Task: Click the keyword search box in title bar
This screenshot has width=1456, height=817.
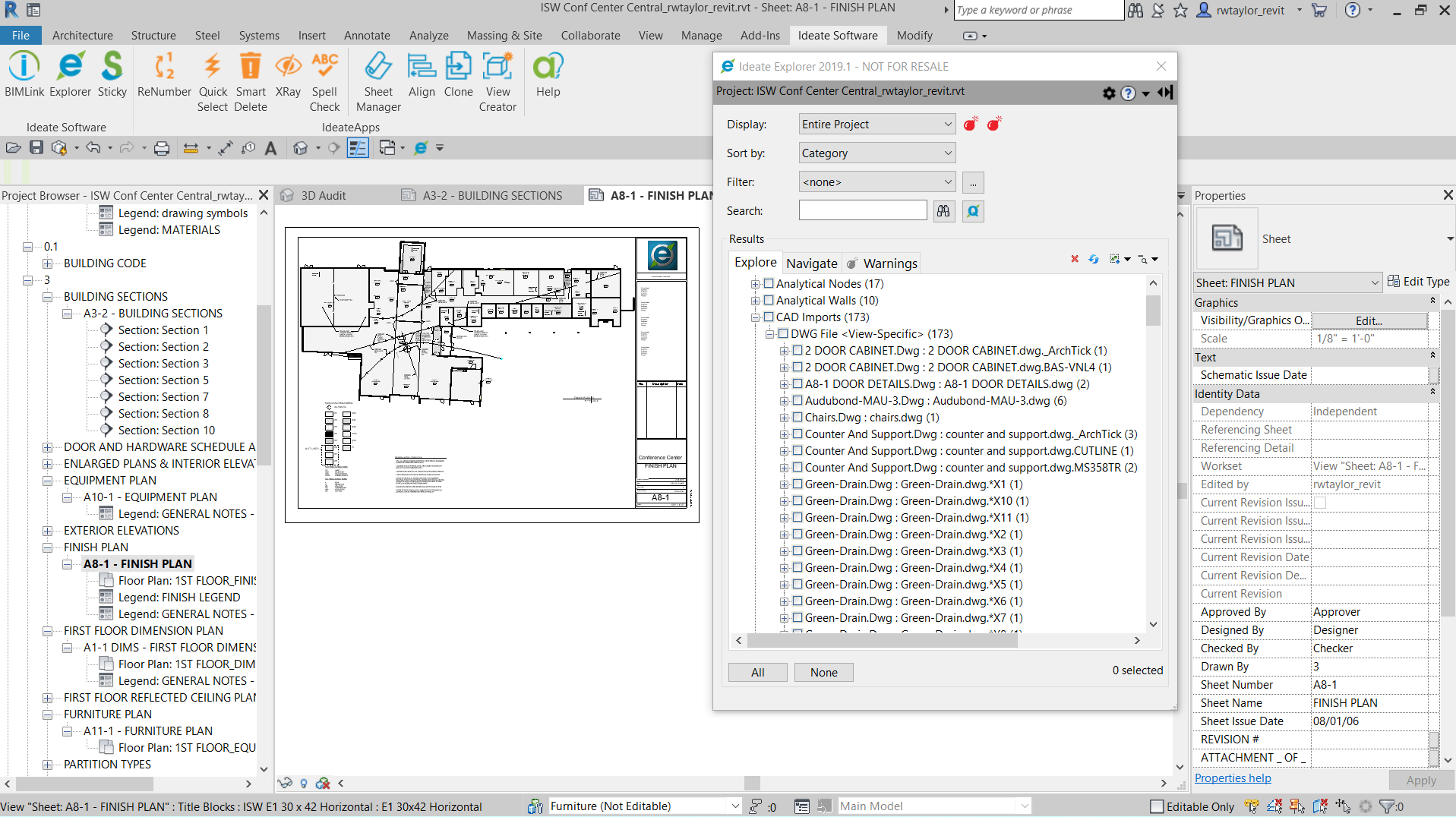Action: pos(1038,10)
